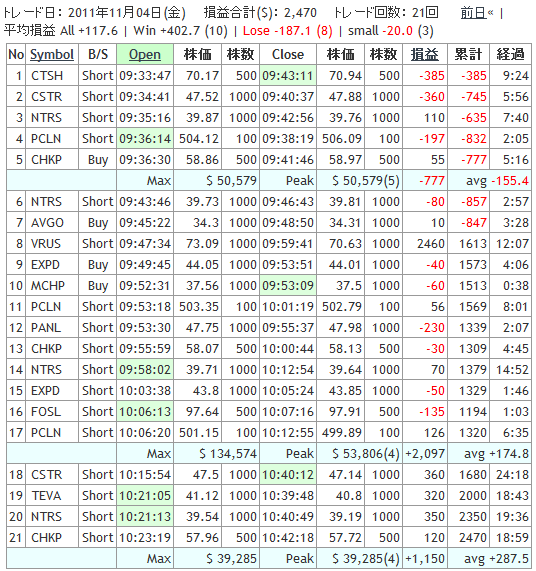Click Lose -187.1 (8) statistic
Screen dimensions: 536x571
tap(288, 31)
